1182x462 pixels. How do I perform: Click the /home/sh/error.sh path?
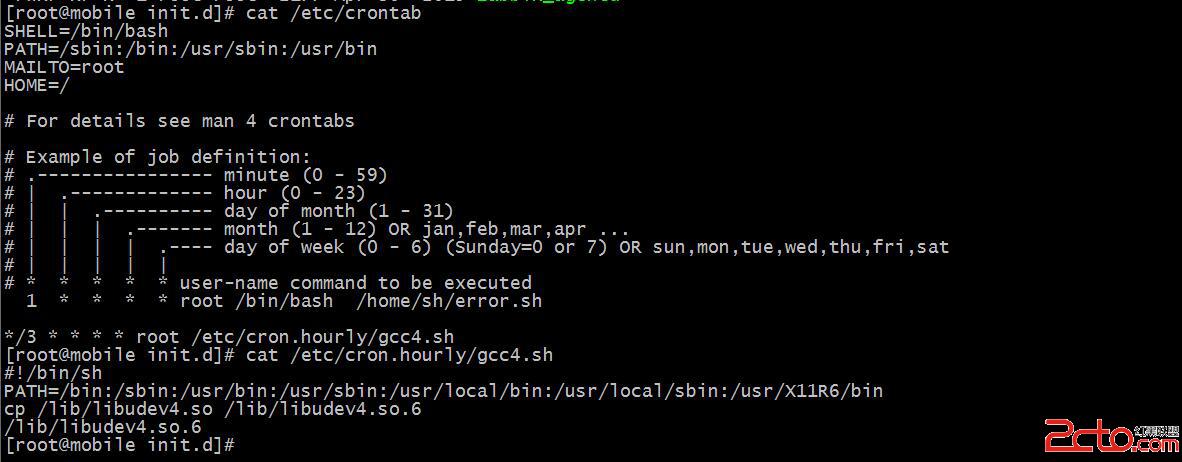click(449, 302)
